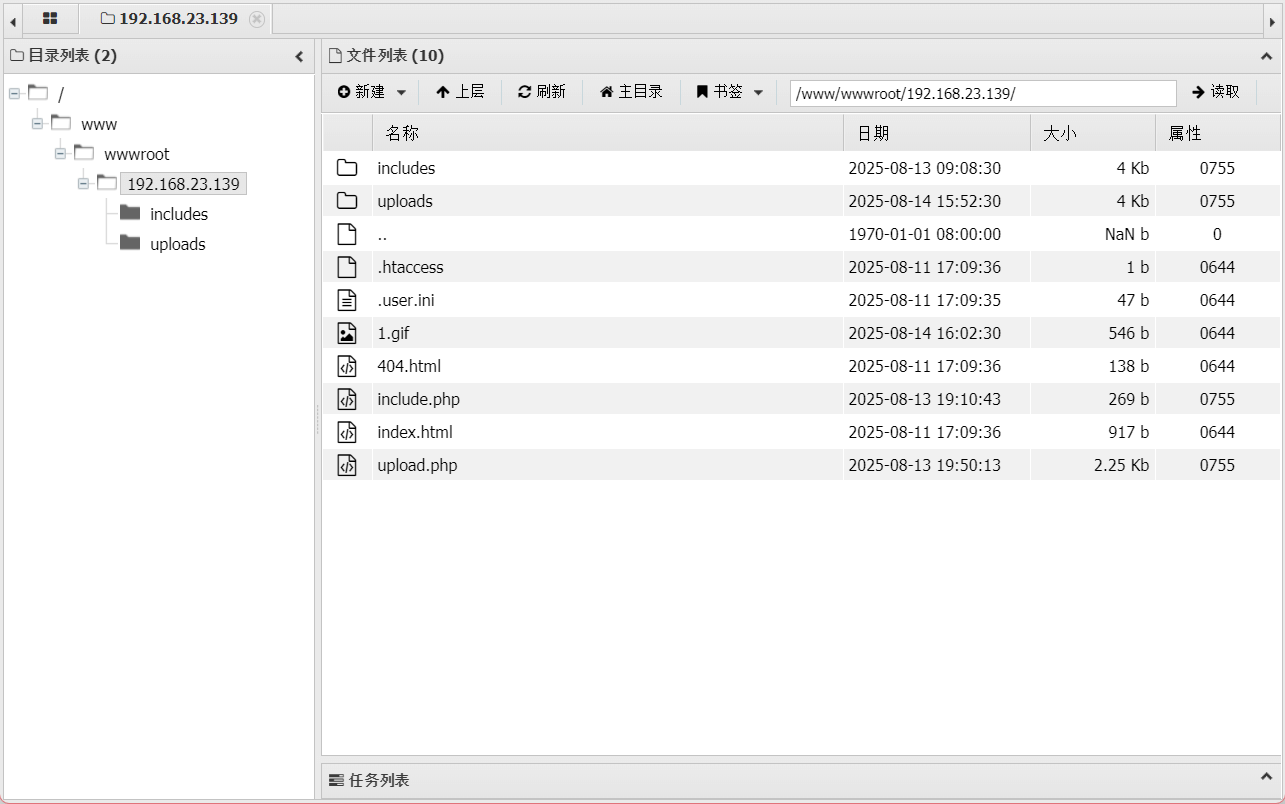Collapse the wwwroot tree node

coord(60,153)
